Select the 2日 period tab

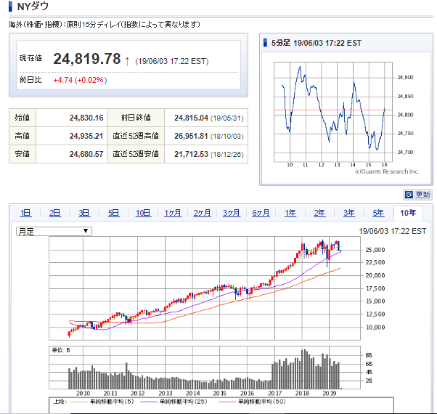55,213
